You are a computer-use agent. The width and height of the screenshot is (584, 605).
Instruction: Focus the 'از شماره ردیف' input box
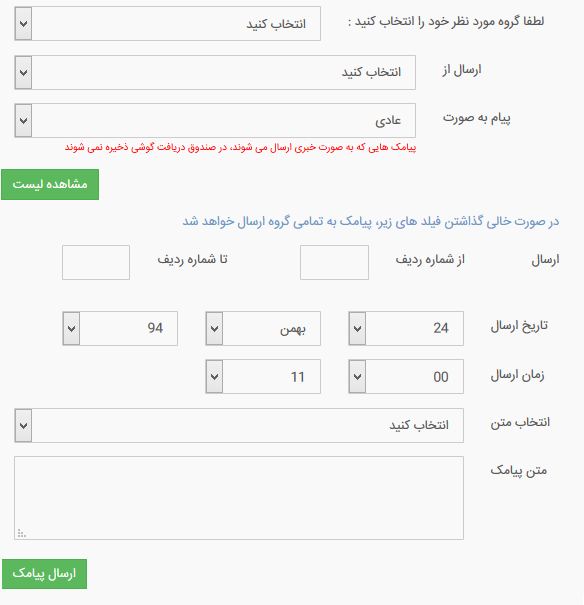point(334,262)
